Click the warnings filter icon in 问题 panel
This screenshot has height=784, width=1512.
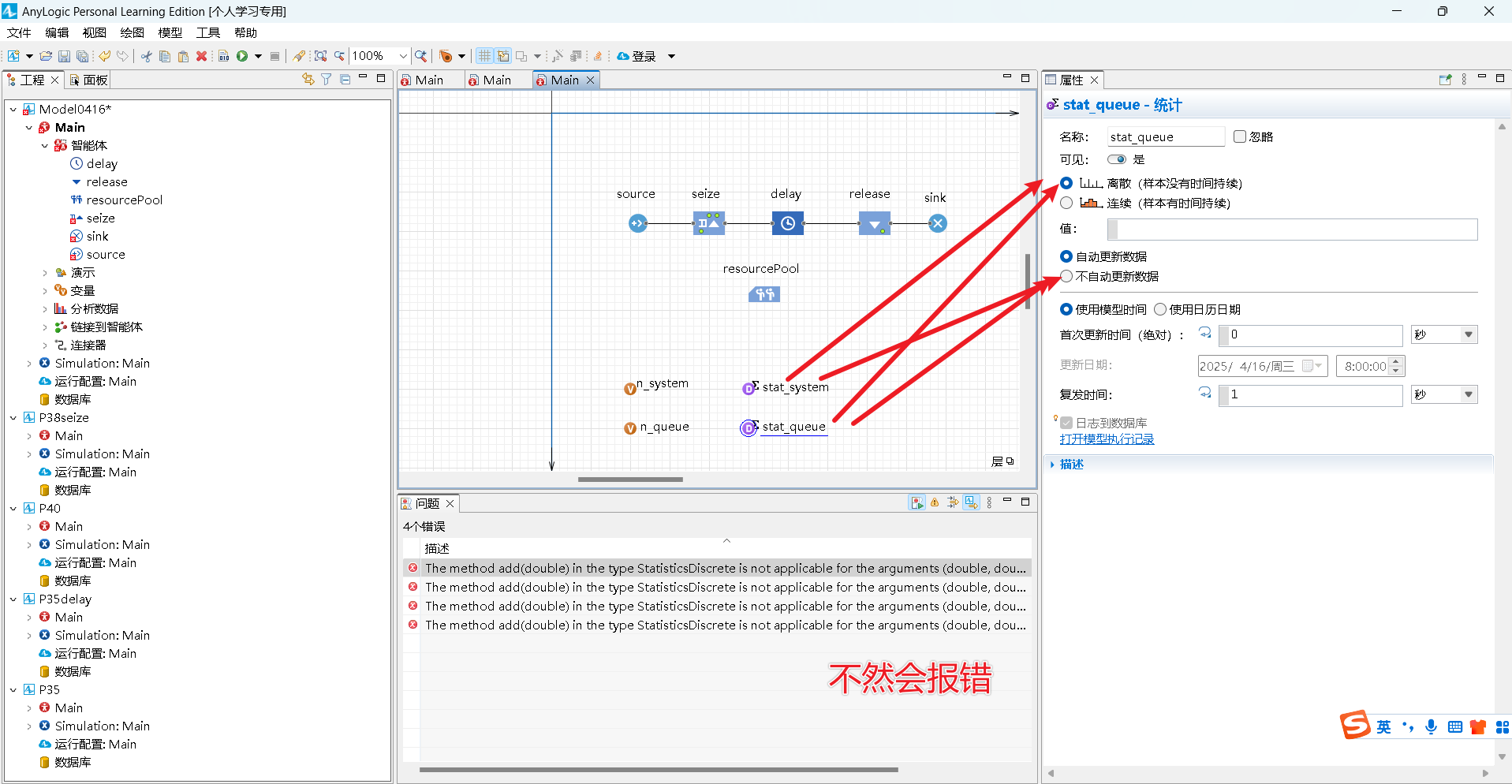point(935,502)
